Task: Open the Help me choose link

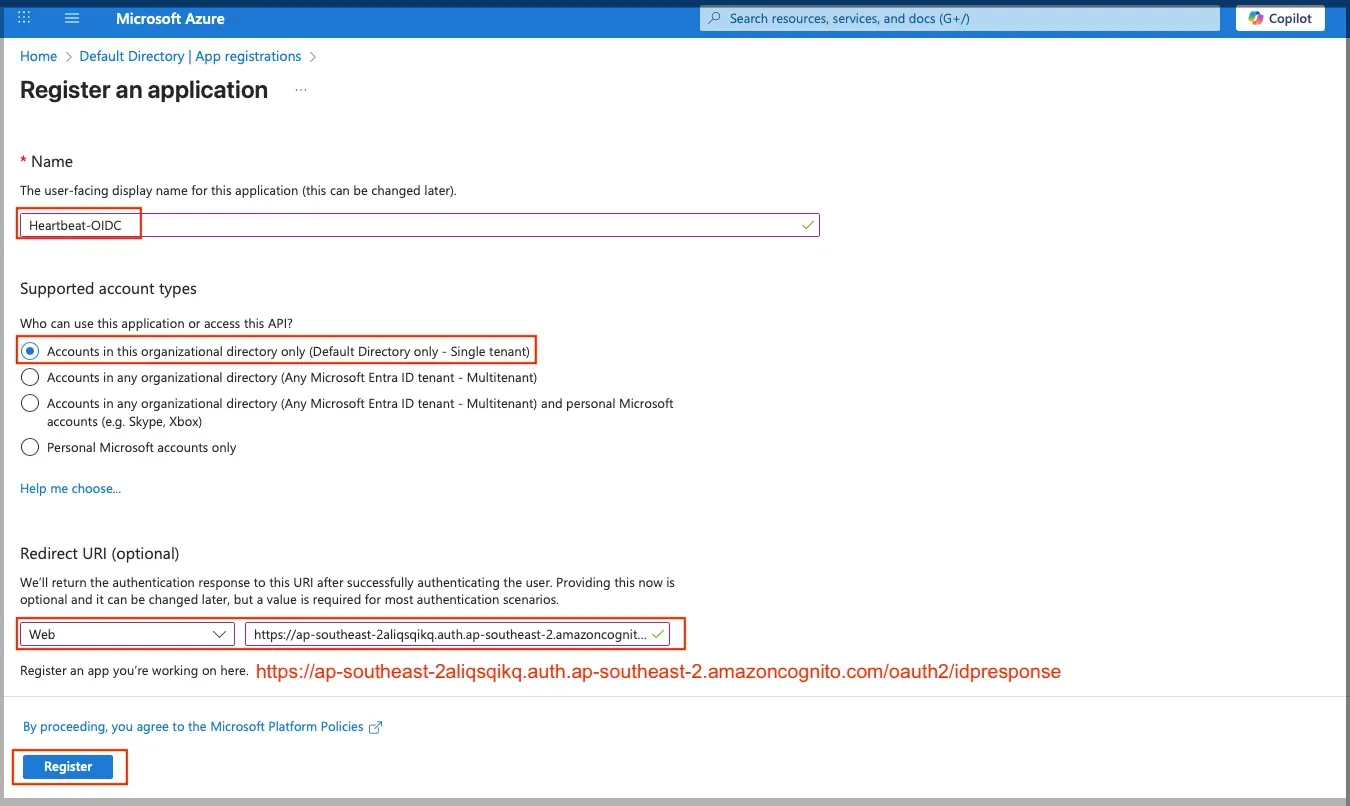Action: click(x=70, y=489)
